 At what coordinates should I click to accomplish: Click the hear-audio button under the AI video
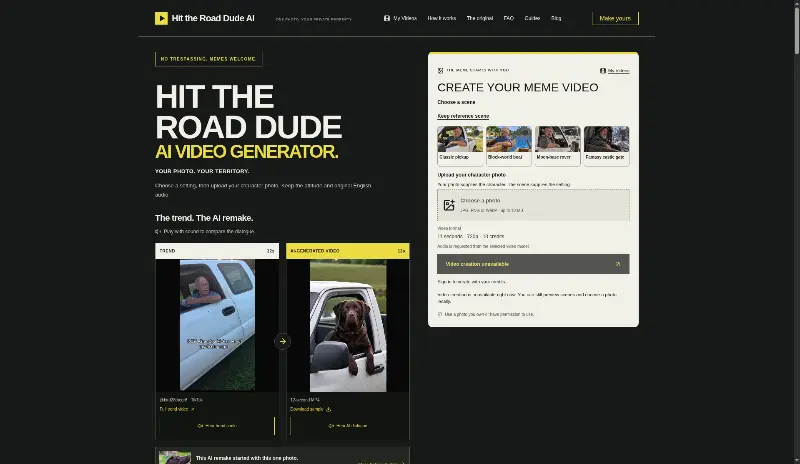point(348,426)
